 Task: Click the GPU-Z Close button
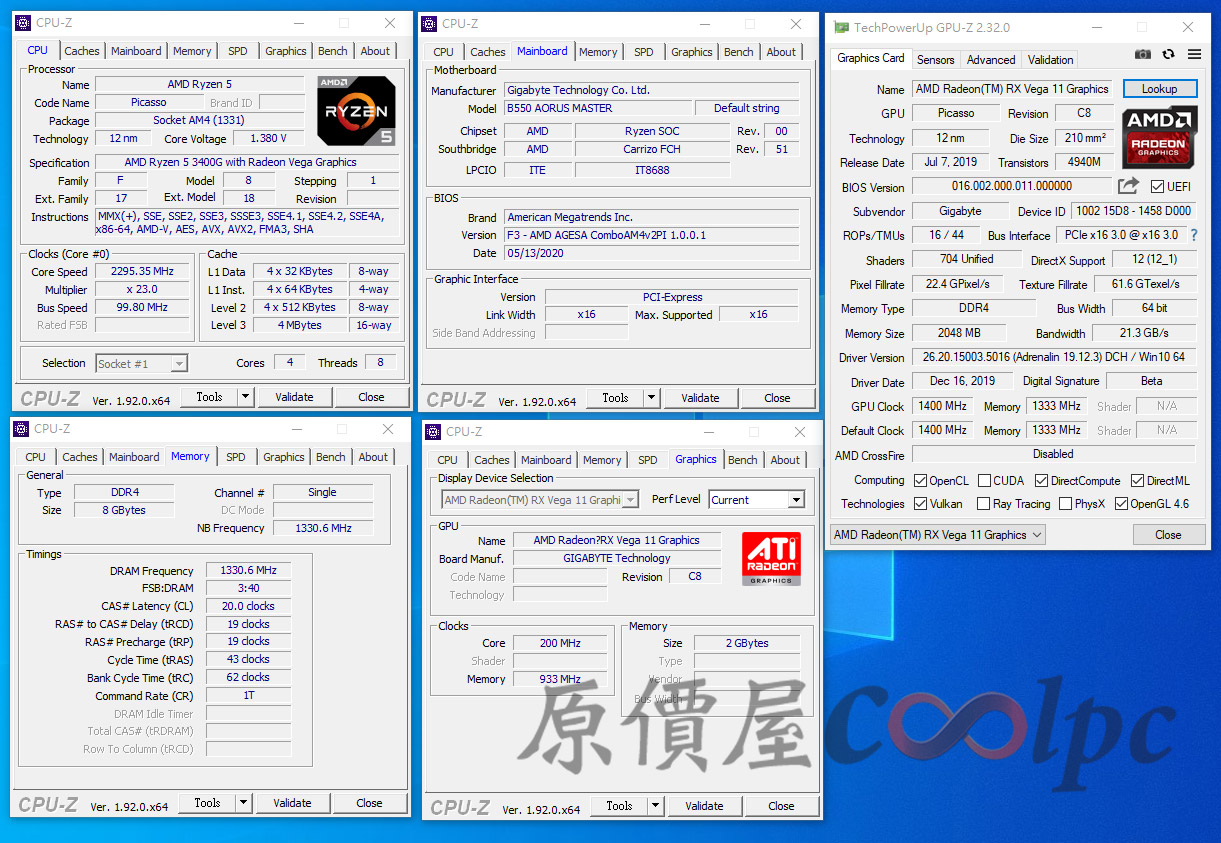point(1168,535)
